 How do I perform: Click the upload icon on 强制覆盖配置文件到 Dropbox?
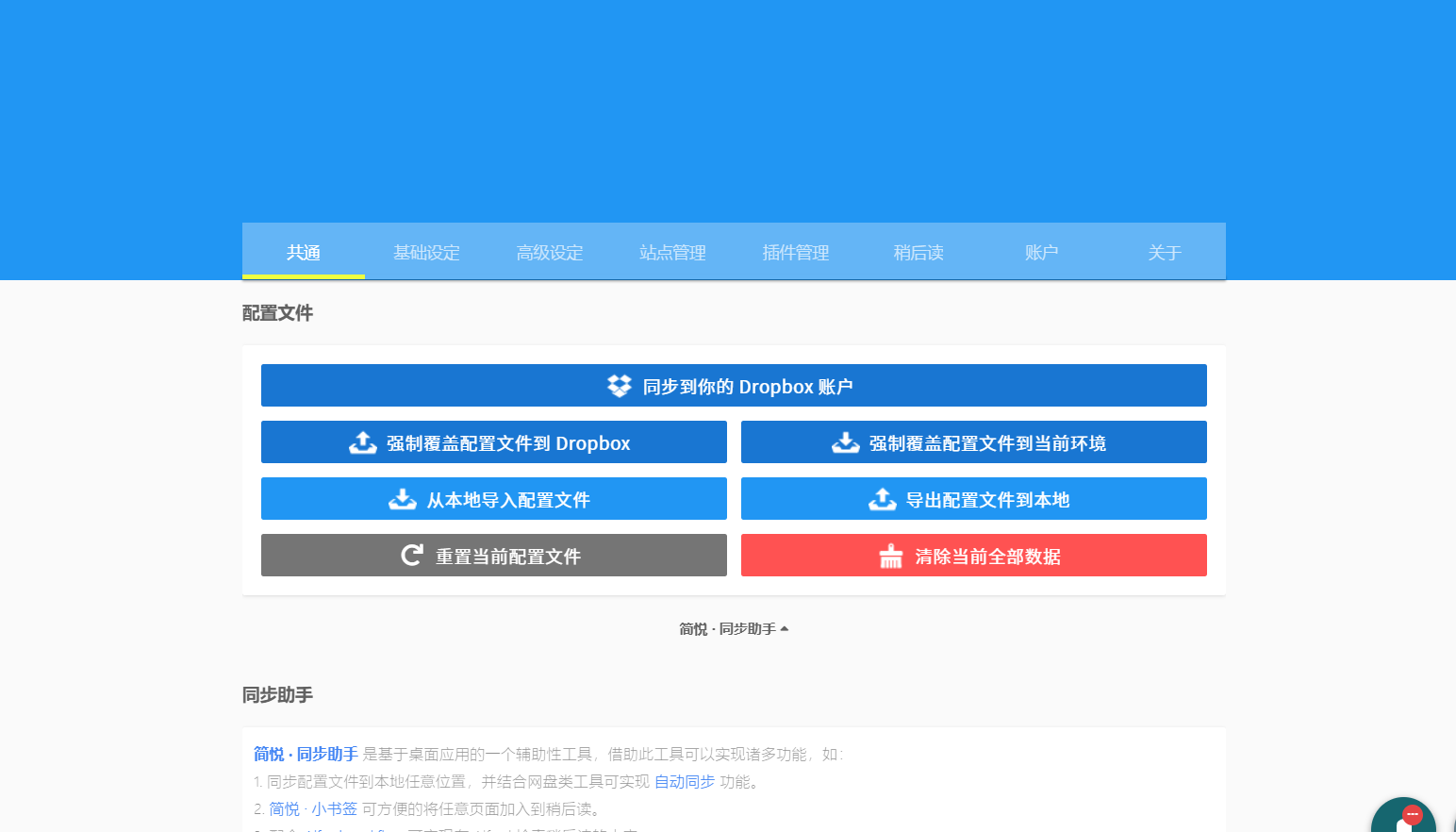[x=364, y=441]
